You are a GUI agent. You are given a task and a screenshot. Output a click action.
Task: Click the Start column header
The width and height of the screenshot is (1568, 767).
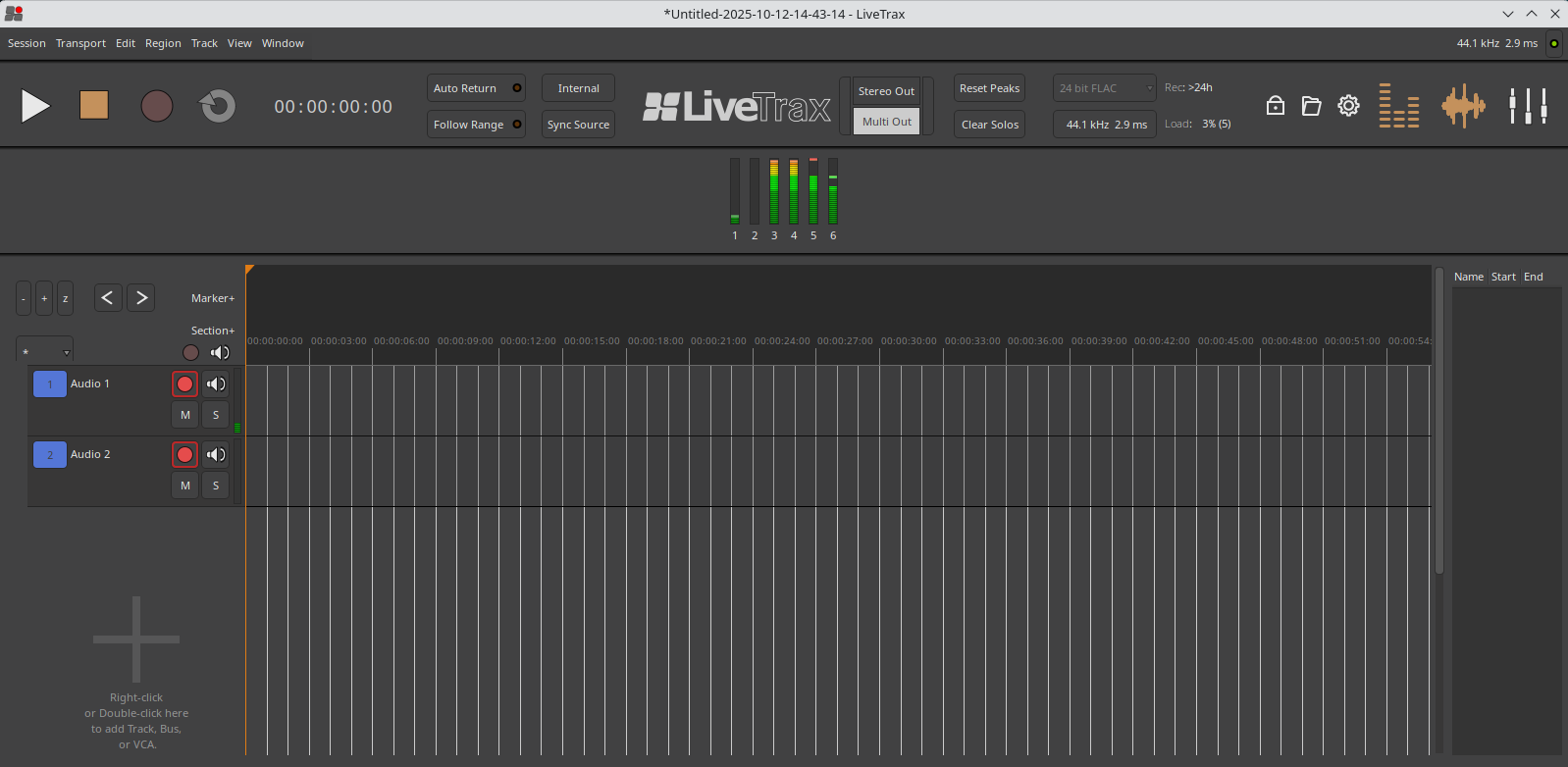click(1503, 277)
